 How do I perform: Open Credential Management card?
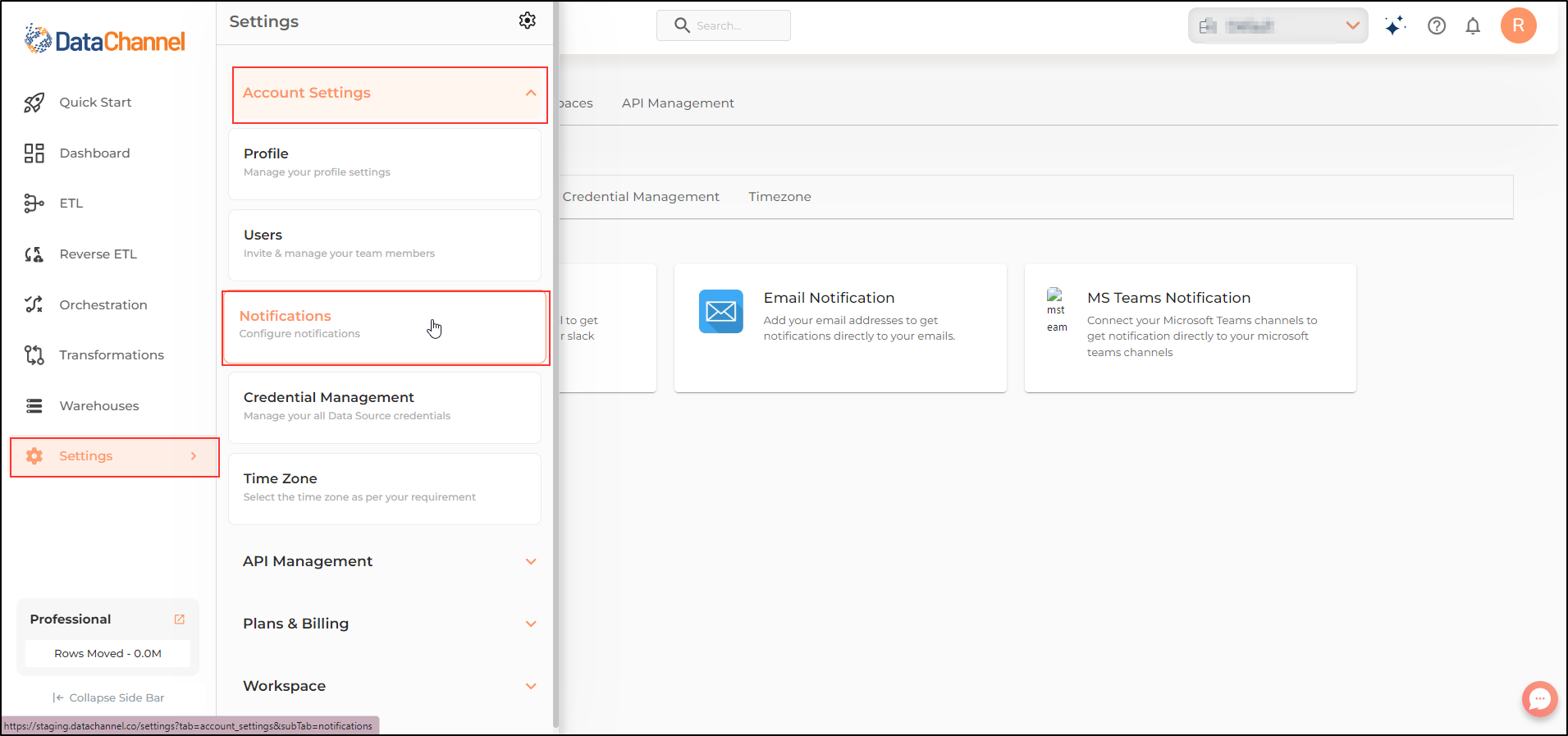click(385, 408)
